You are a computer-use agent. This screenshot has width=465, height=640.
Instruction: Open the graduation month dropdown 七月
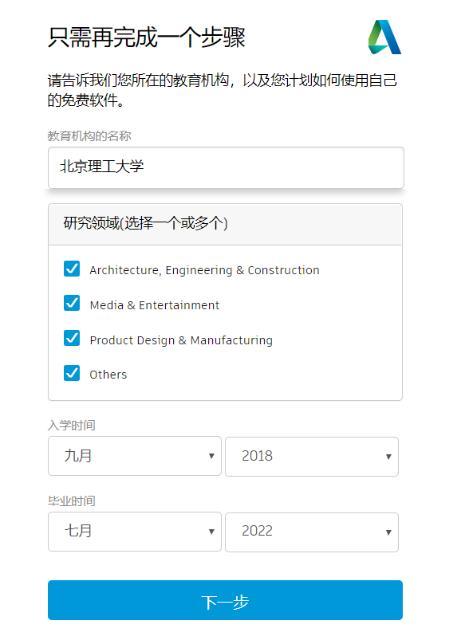coord(135,531)
